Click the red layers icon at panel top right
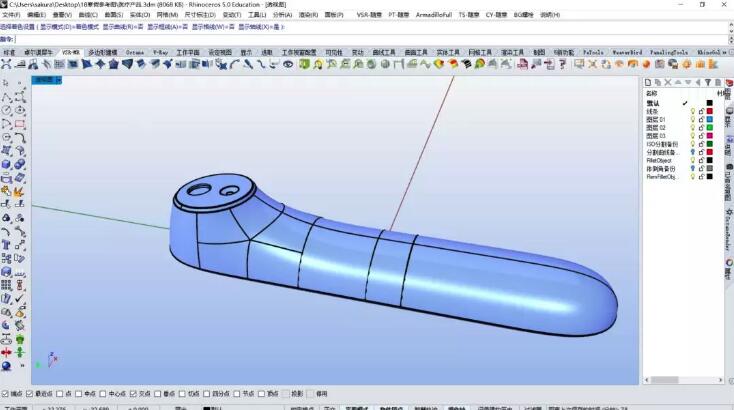 [729, 83]
